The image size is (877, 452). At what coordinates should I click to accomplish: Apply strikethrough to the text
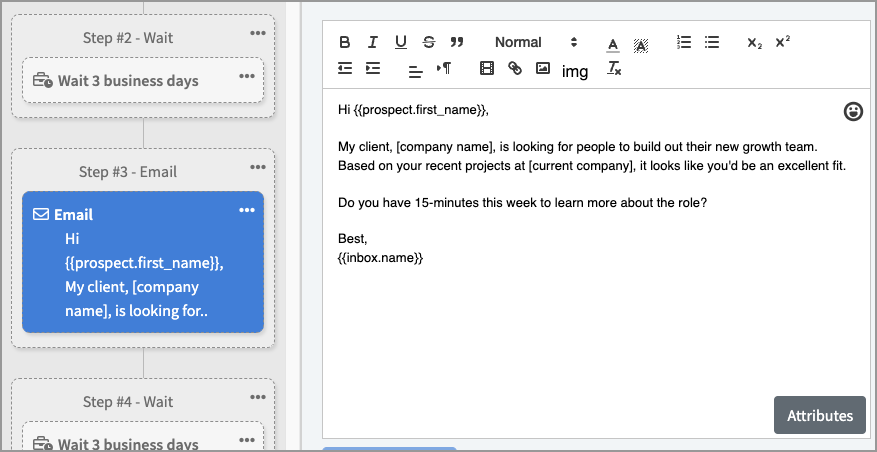(x=429, y=42)
